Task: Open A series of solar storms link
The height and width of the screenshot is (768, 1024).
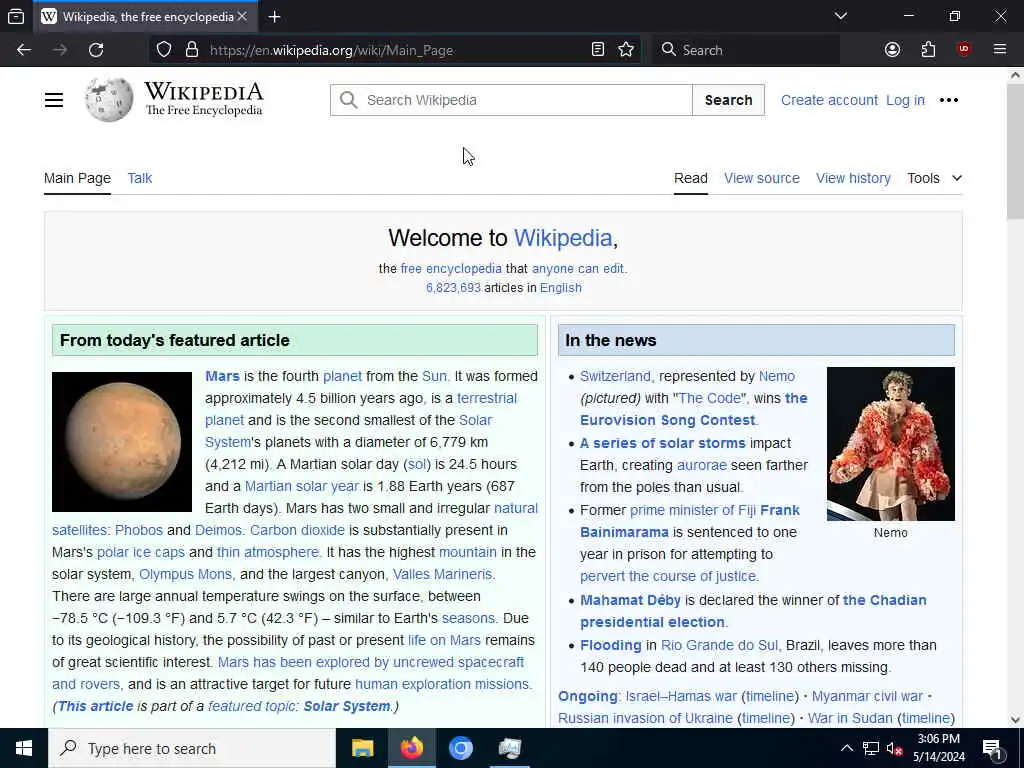Action: [x=662, y=443]
